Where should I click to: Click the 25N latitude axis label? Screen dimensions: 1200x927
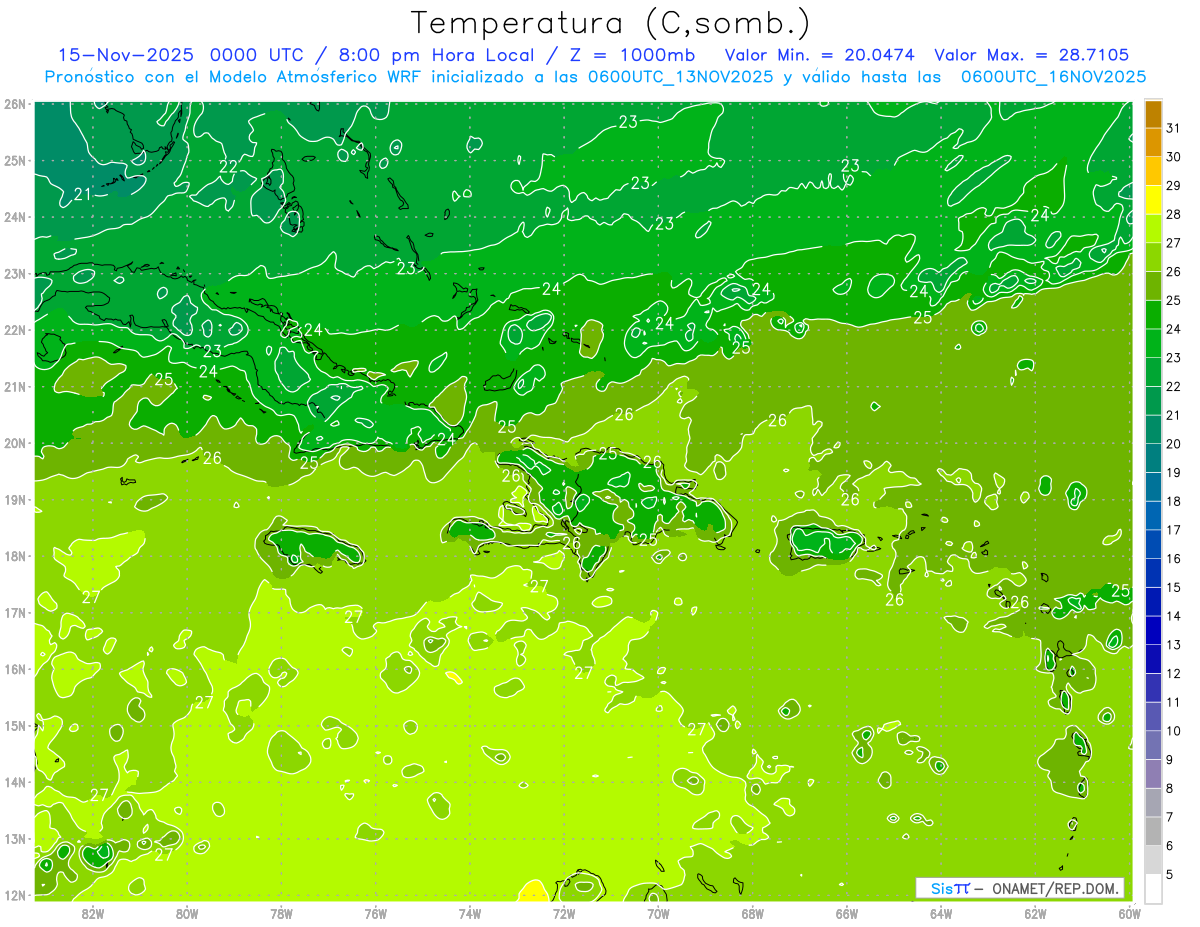(x=14, y=160)
